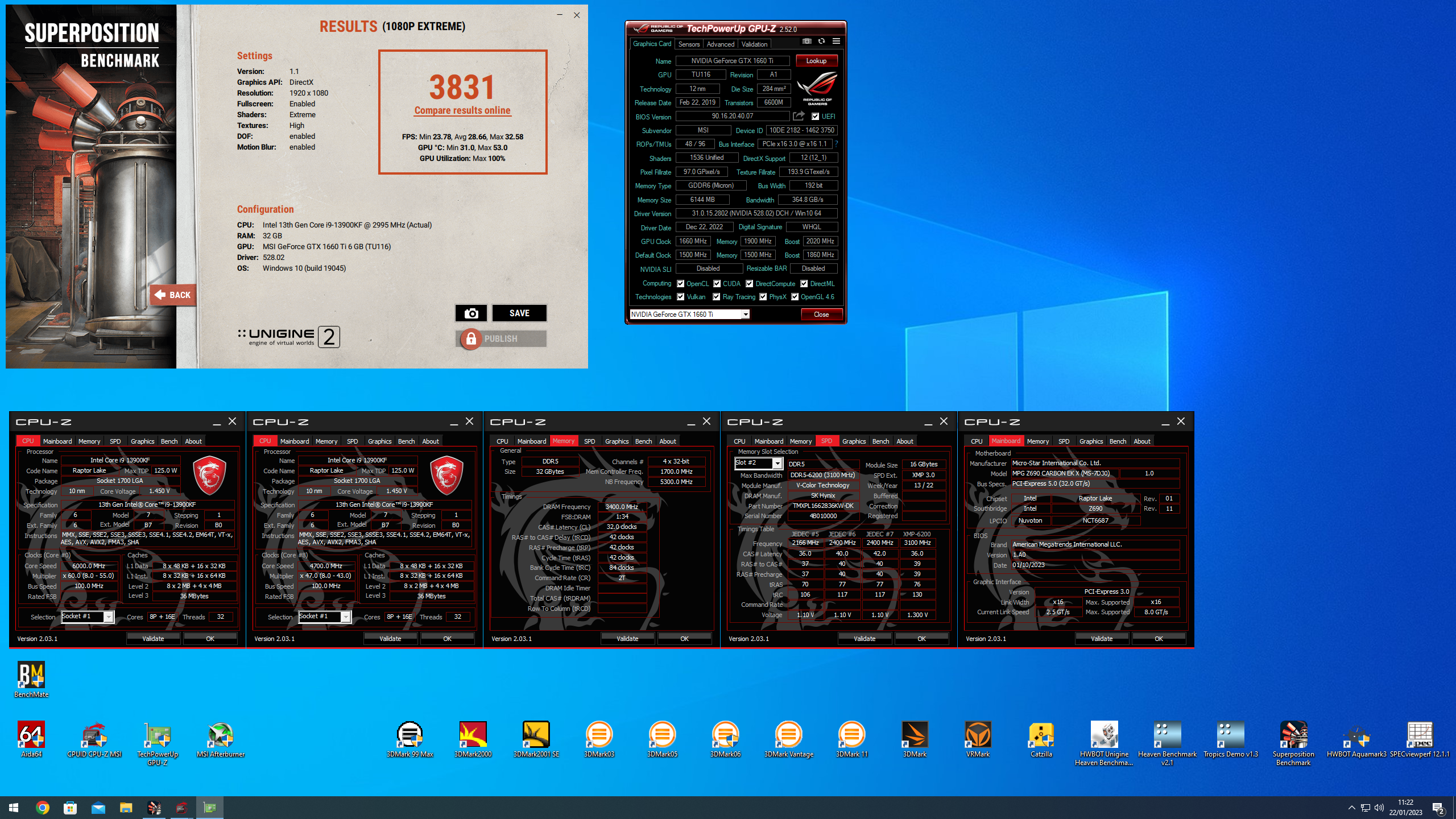Open File Explorer from the taskbar
The width and height of the screenshot is (1456, 819).
126,808
